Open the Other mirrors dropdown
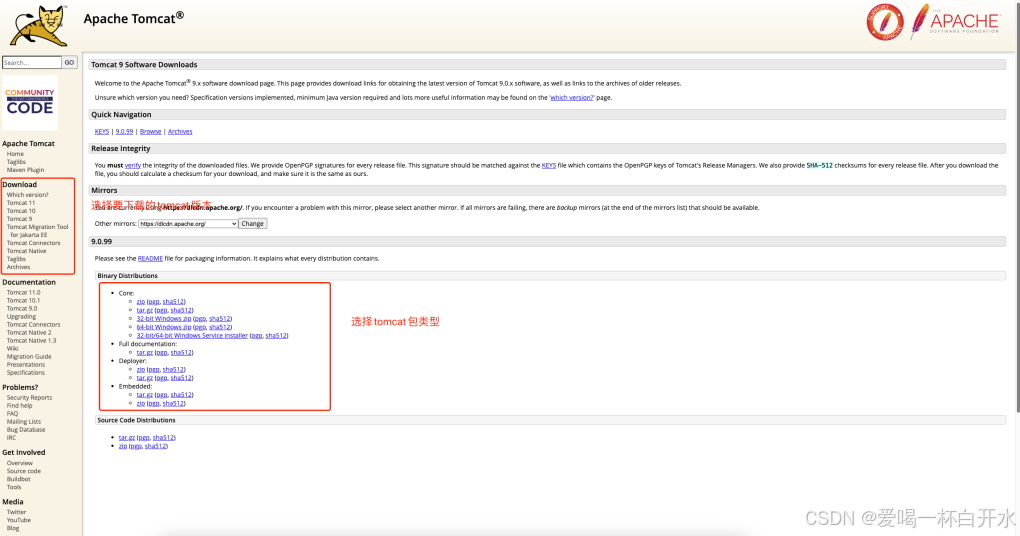The height and width of the screenshot is (536, 1020). tap(188, 224)
